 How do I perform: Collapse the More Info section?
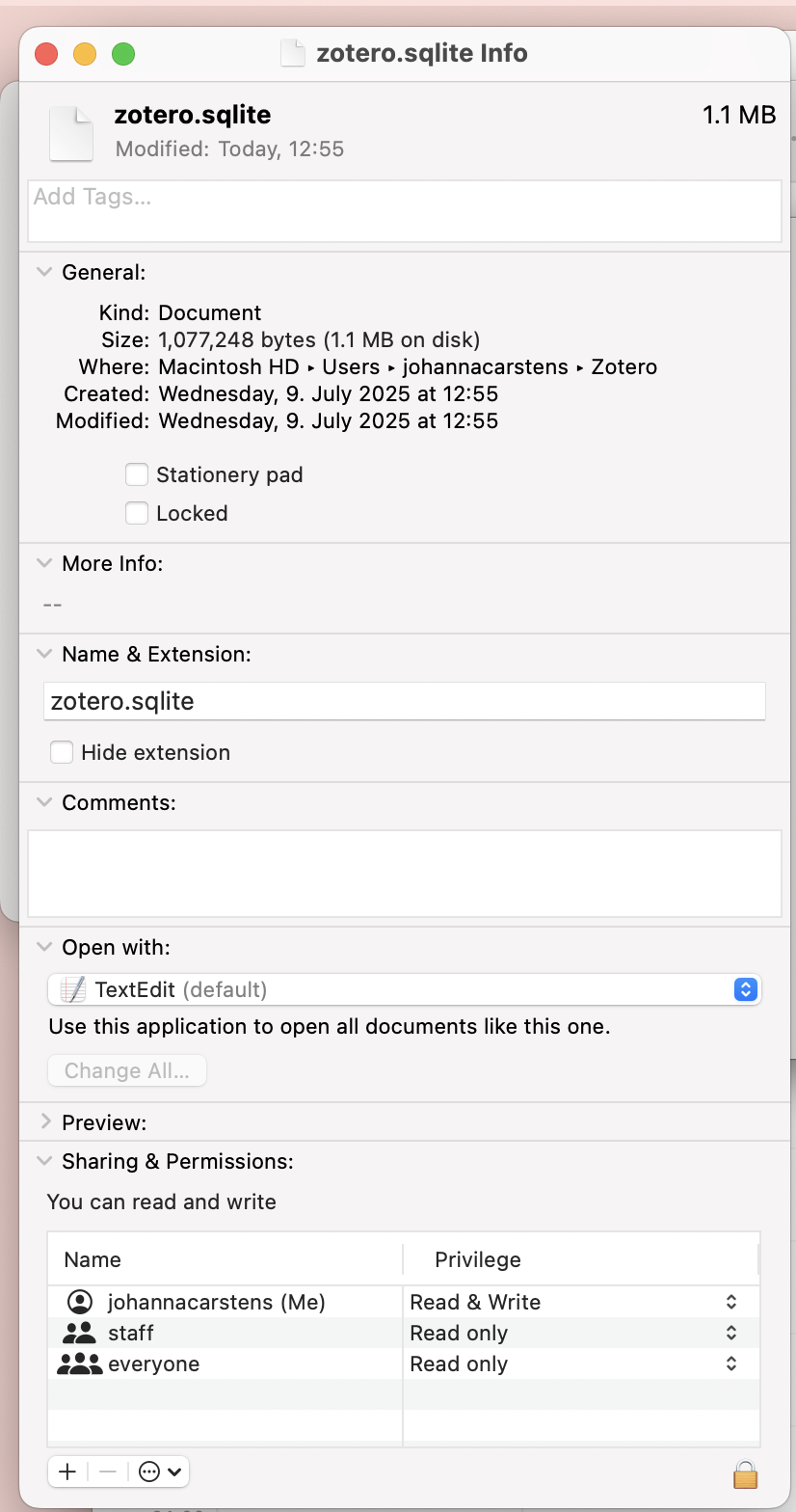(x=43, y=563)
